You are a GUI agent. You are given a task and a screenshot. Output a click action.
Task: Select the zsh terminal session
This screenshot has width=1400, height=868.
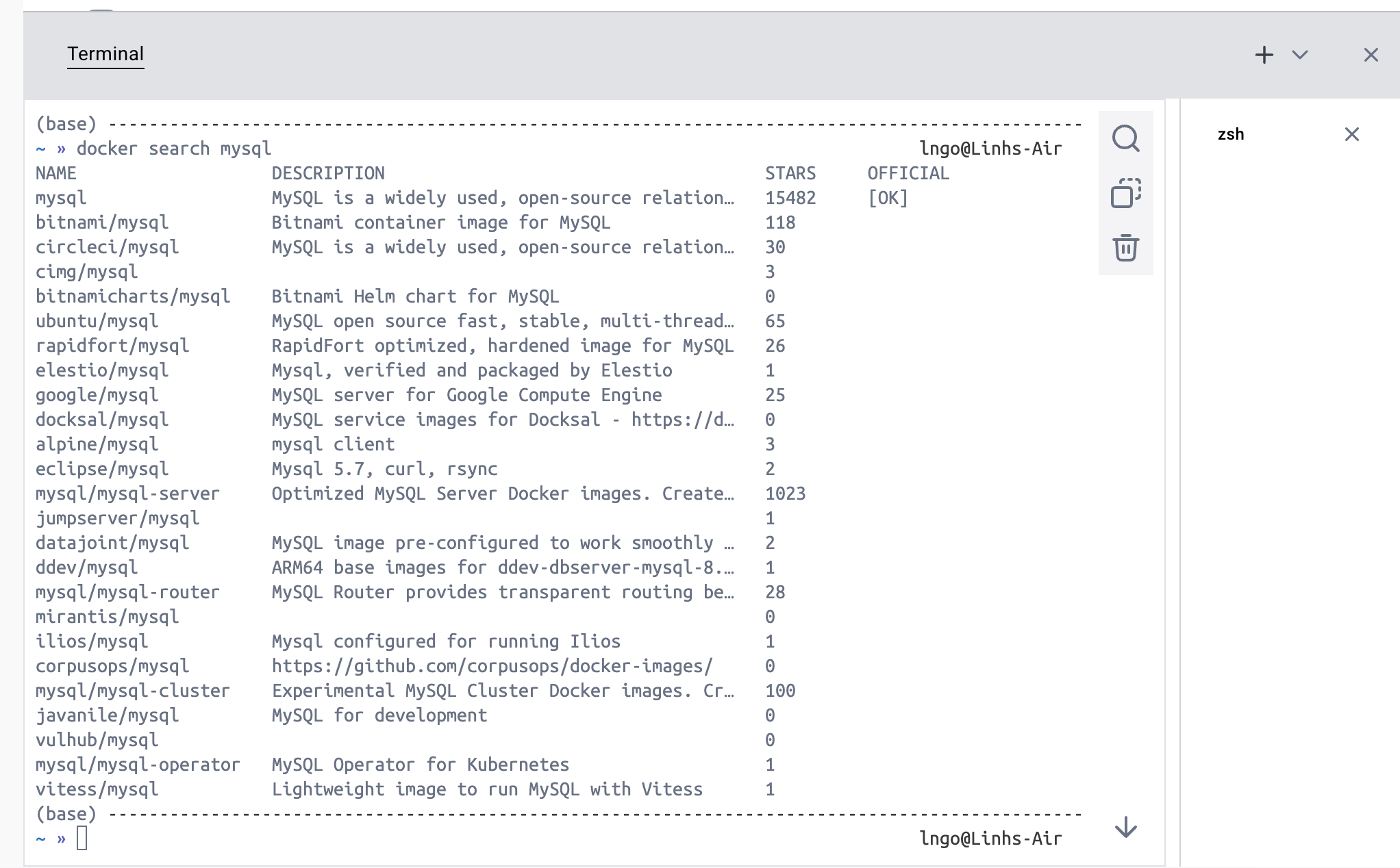coord(1231,134)
